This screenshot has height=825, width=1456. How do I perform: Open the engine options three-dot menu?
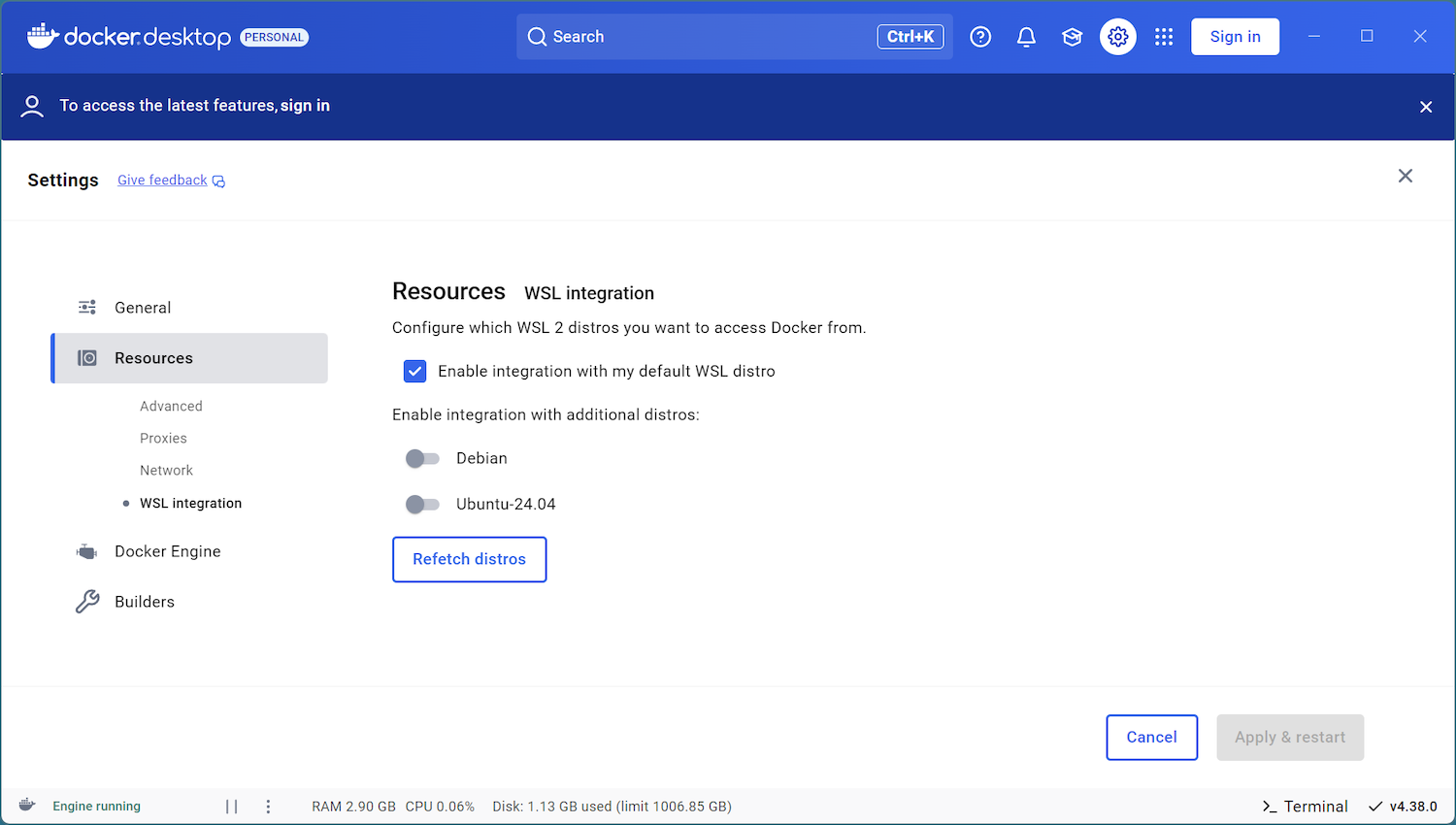tap(268, 807)
